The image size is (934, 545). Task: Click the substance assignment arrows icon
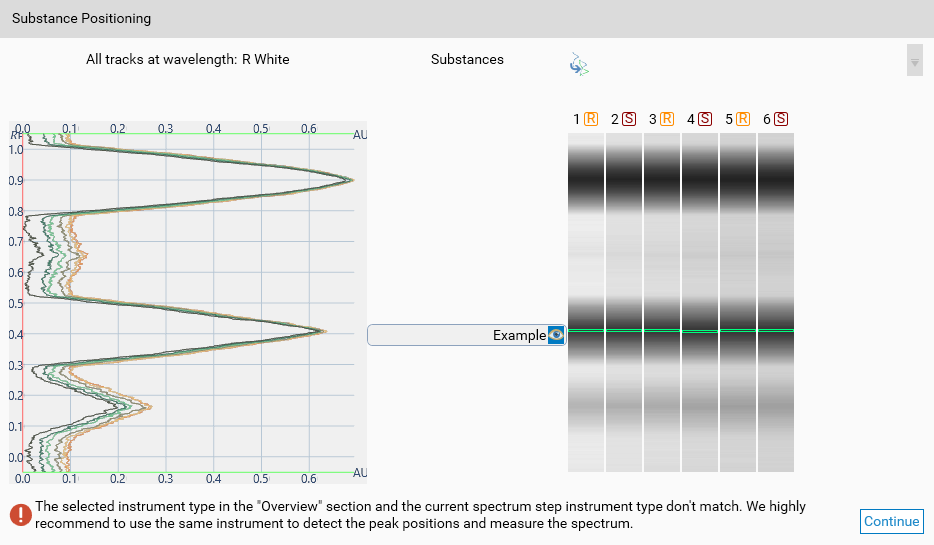tap(579, 64)
